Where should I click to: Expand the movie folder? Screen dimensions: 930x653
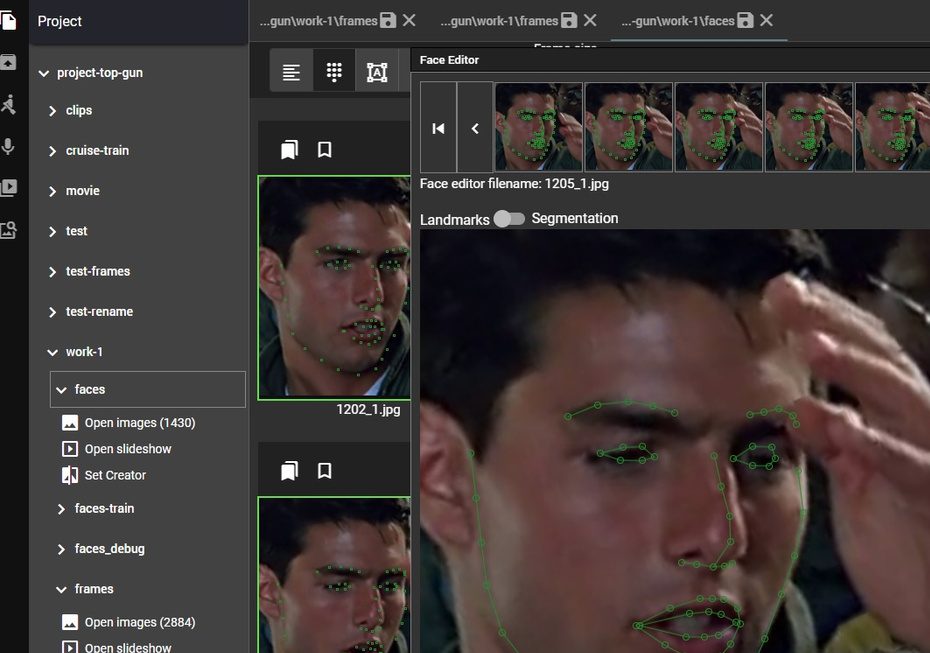[52, 192]
